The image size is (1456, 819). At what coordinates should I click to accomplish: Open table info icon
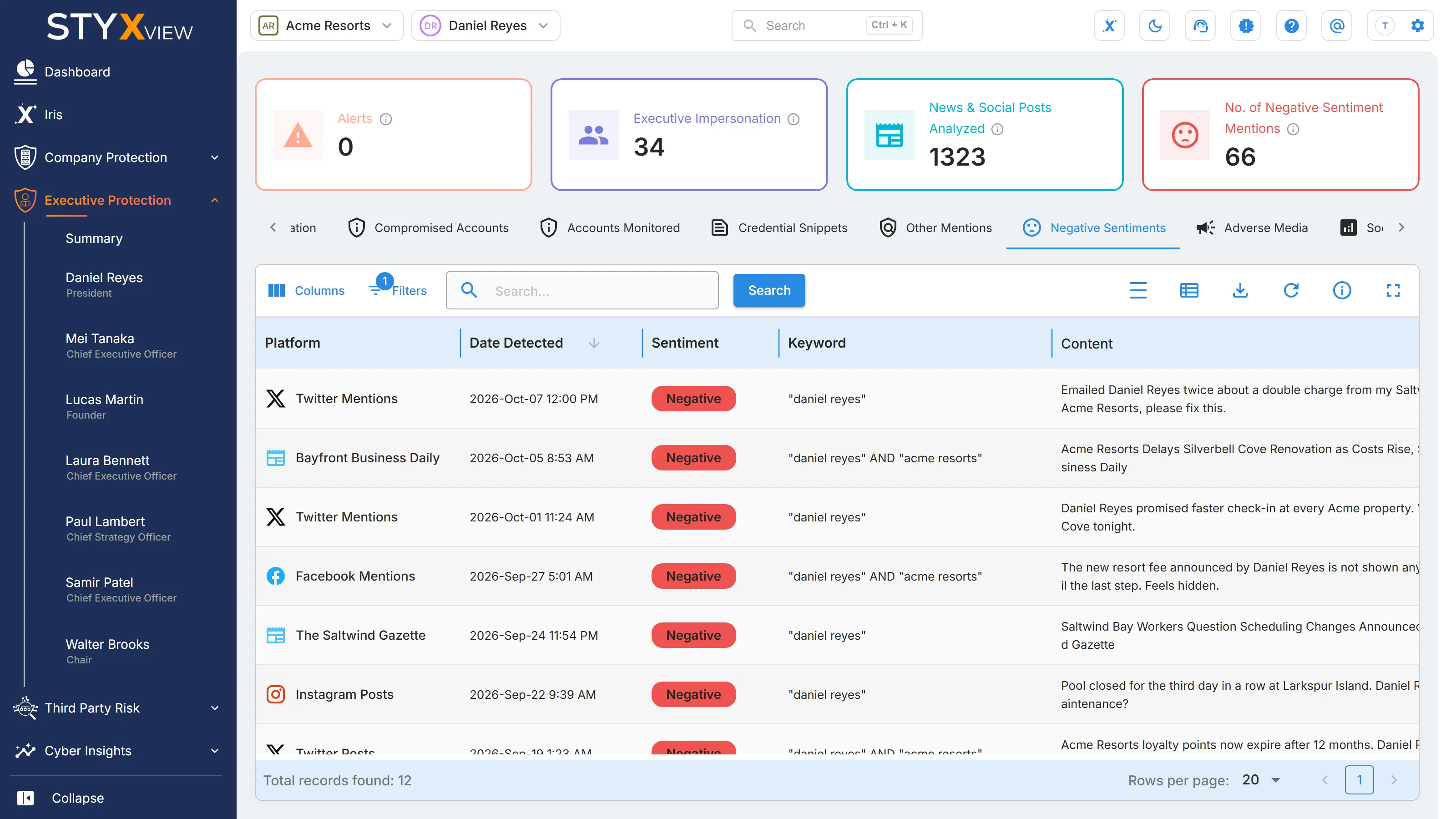click(1342, 291)
